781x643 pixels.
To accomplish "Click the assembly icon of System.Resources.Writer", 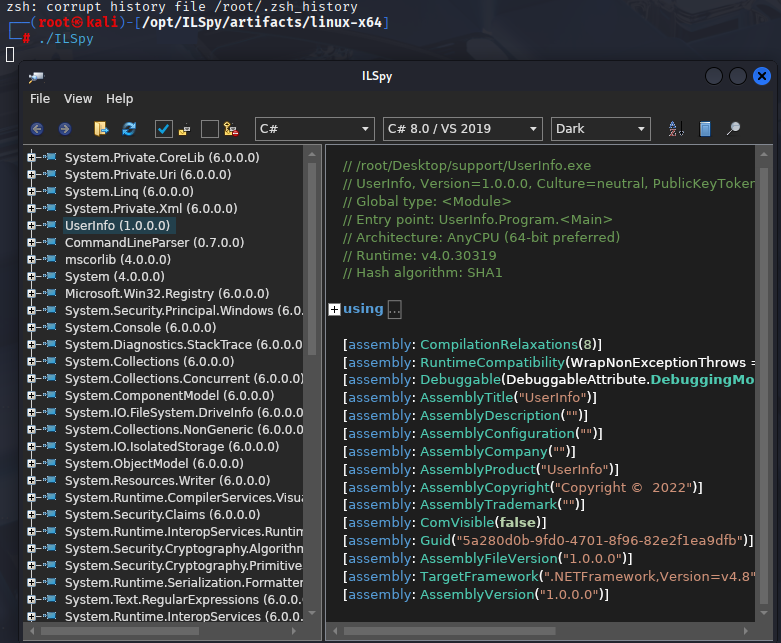I will [50, 480].
